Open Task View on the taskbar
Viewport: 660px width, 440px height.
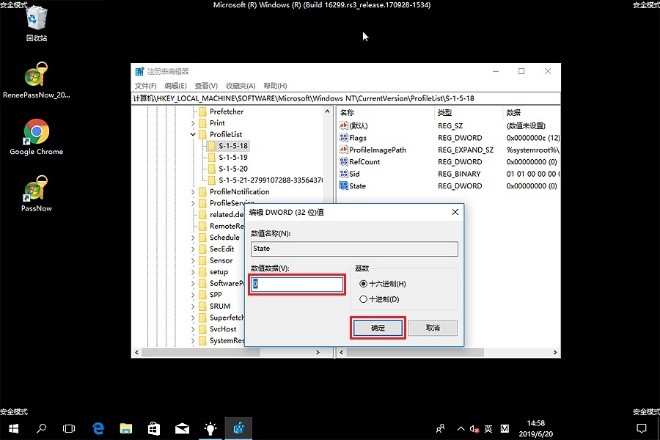tap(69, 429)
